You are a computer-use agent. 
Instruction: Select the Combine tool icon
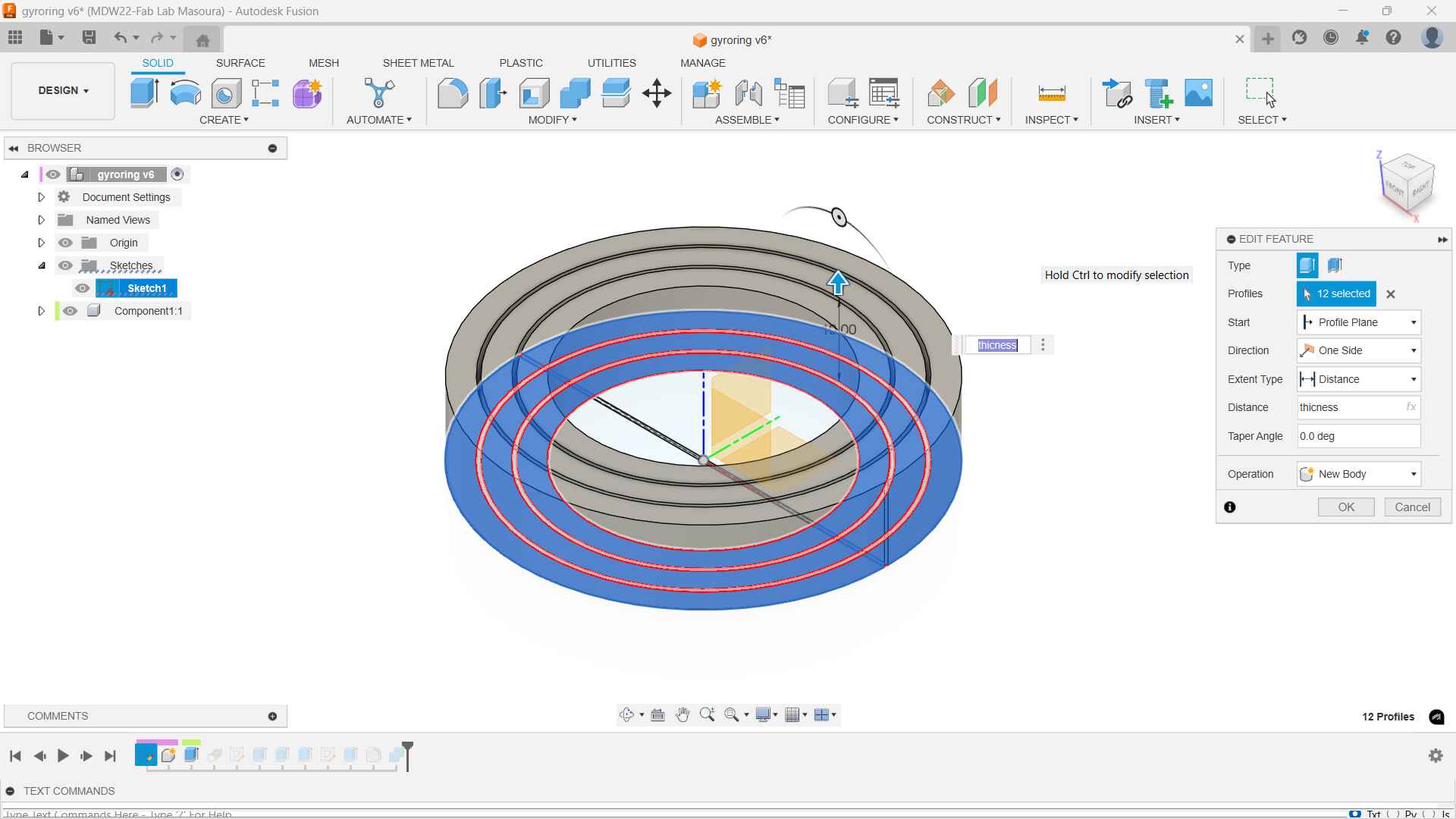[575, 93]
